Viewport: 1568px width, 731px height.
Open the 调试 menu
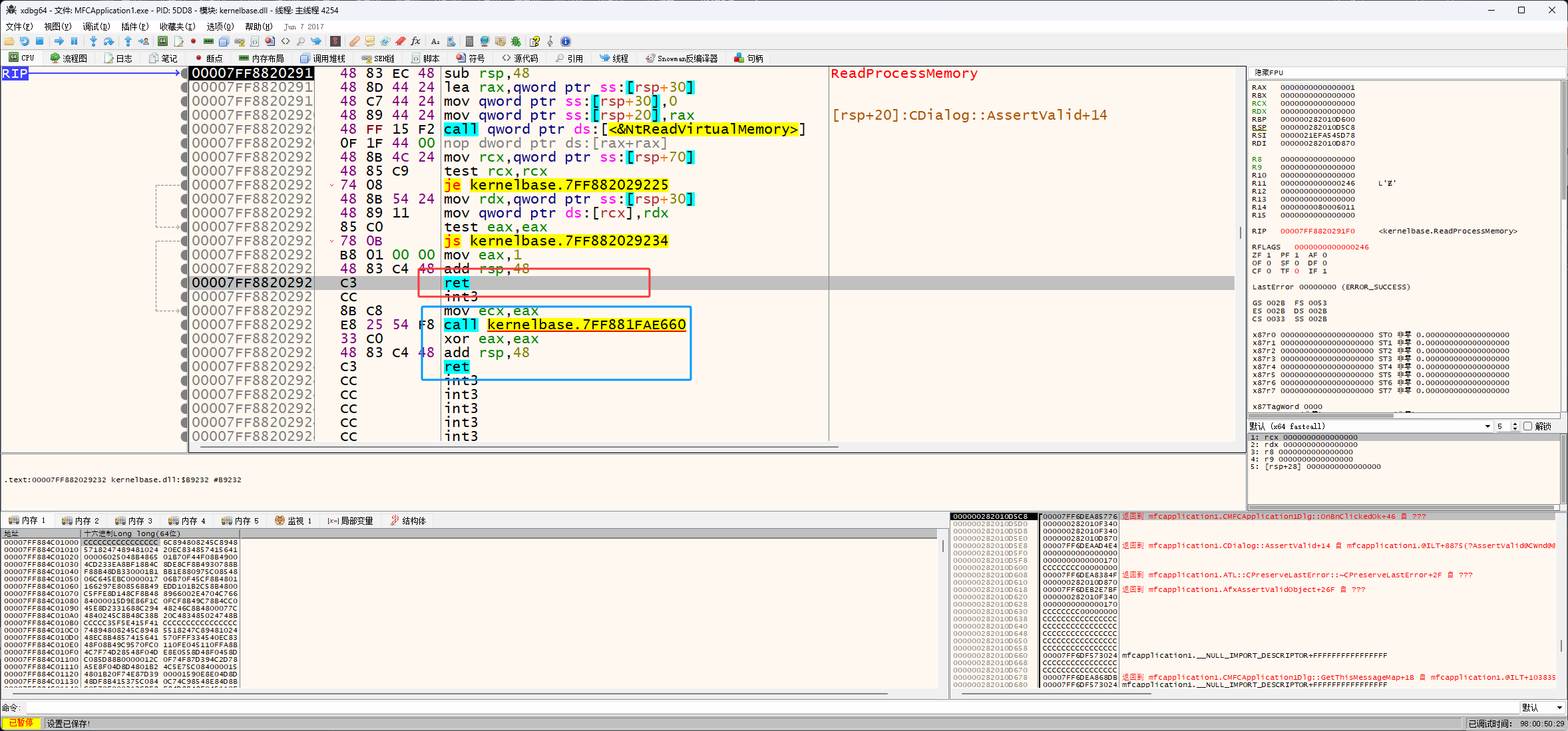[95, 27]
